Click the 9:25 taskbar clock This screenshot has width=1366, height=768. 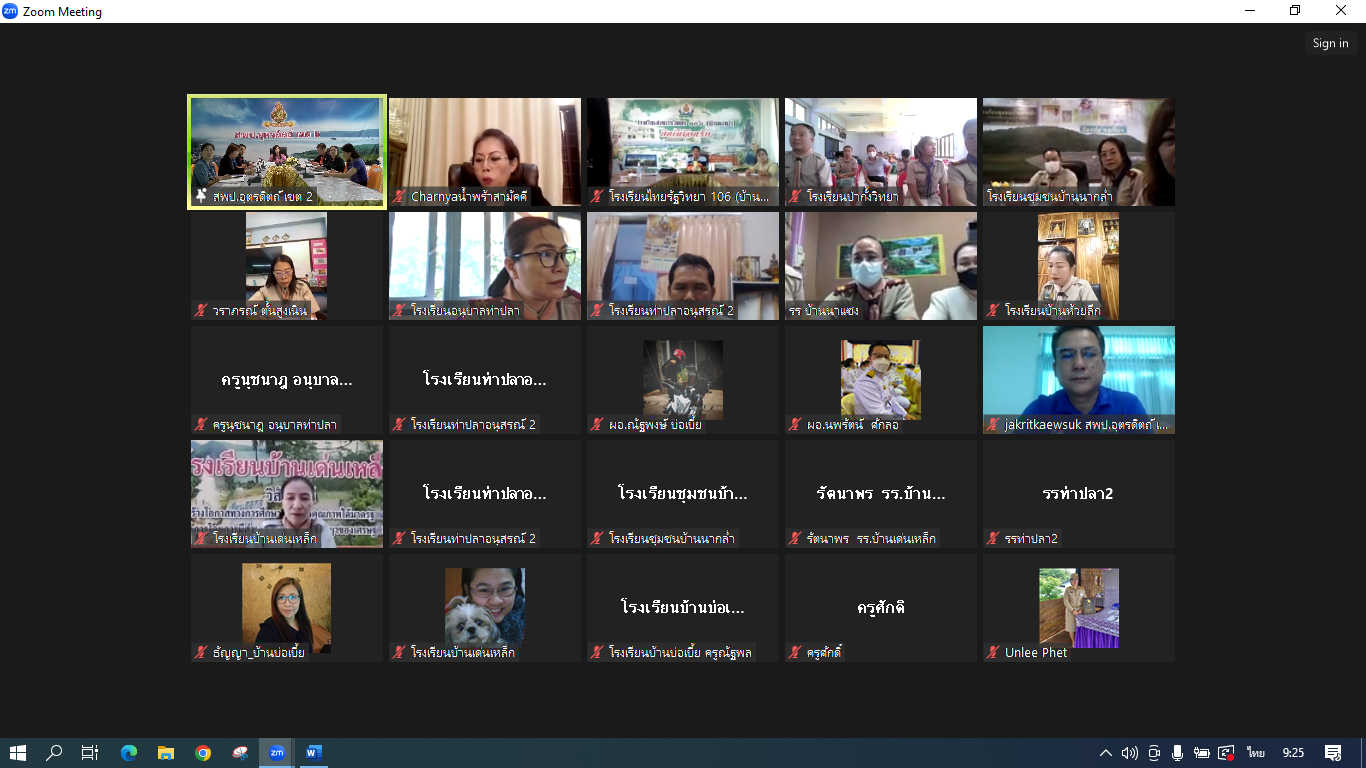pyautogui.click(x=1293, y=753)
